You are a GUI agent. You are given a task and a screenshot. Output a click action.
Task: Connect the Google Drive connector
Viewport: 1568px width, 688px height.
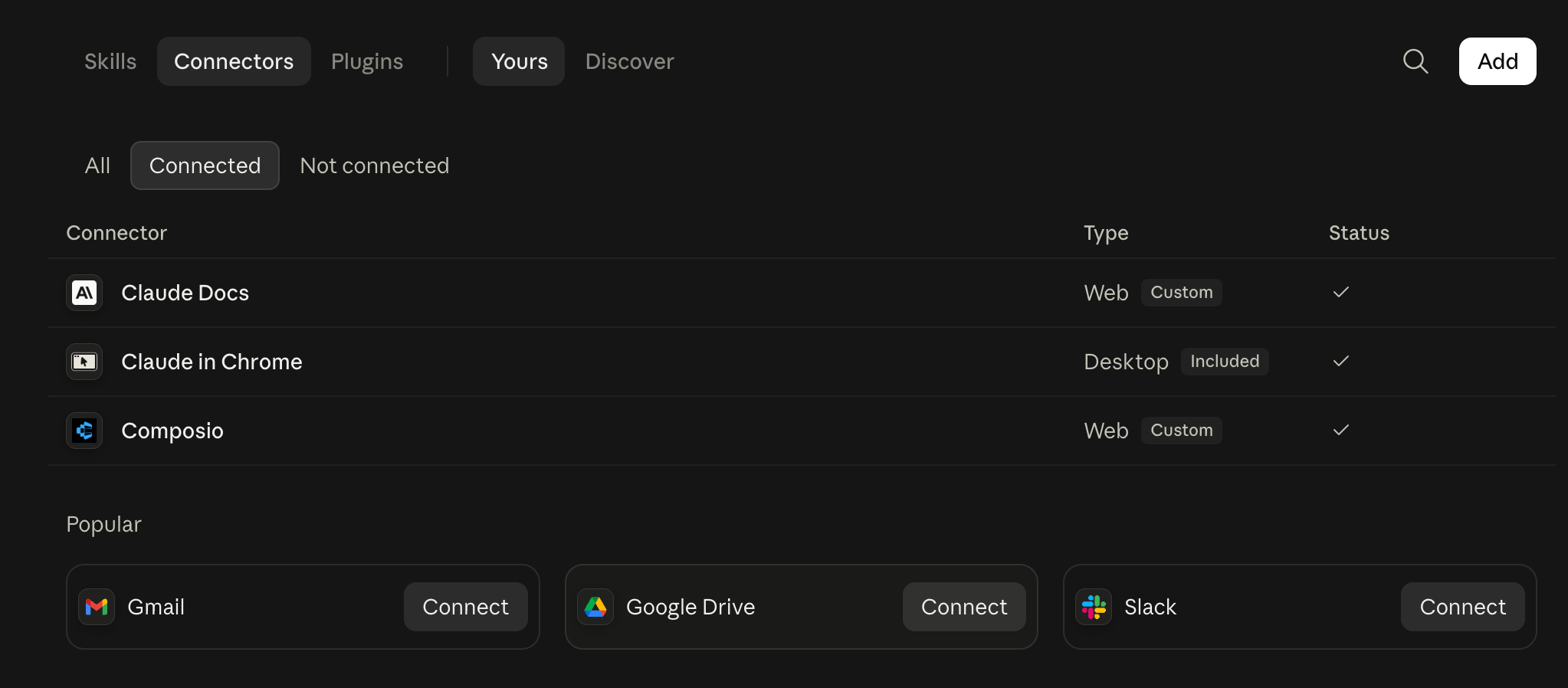964,607
